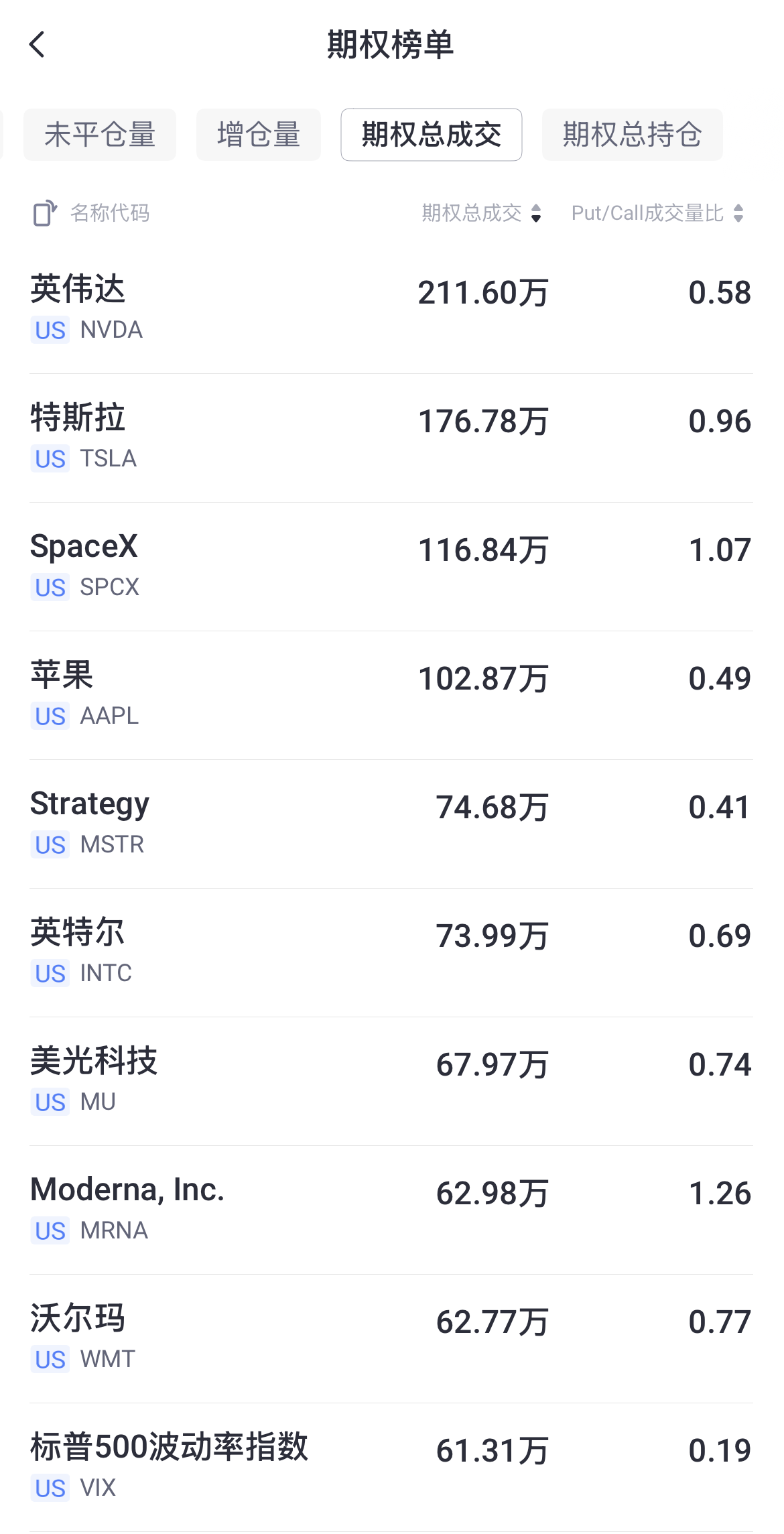Open 标普500波动率指数 VIX row
Screen dimensions: 784x1534
click(391, 1468)
